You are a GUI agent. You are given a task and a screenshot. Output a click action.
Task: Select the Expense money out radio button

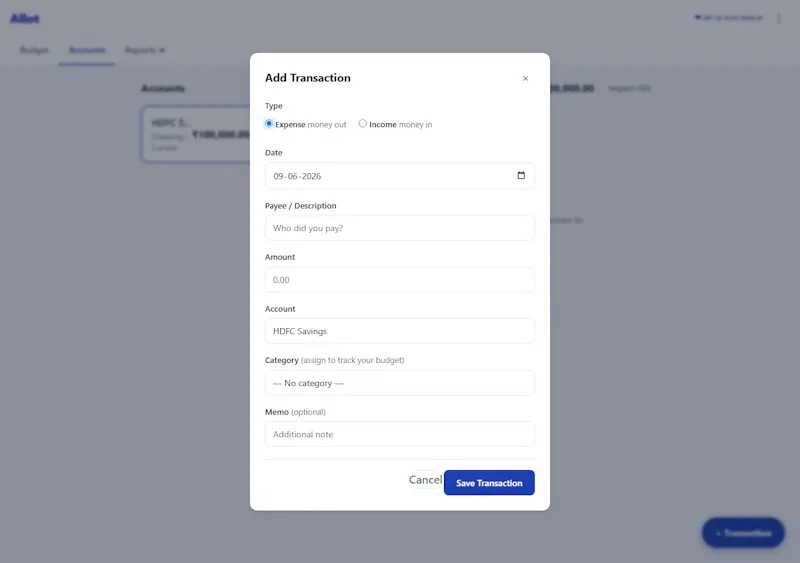269,124
